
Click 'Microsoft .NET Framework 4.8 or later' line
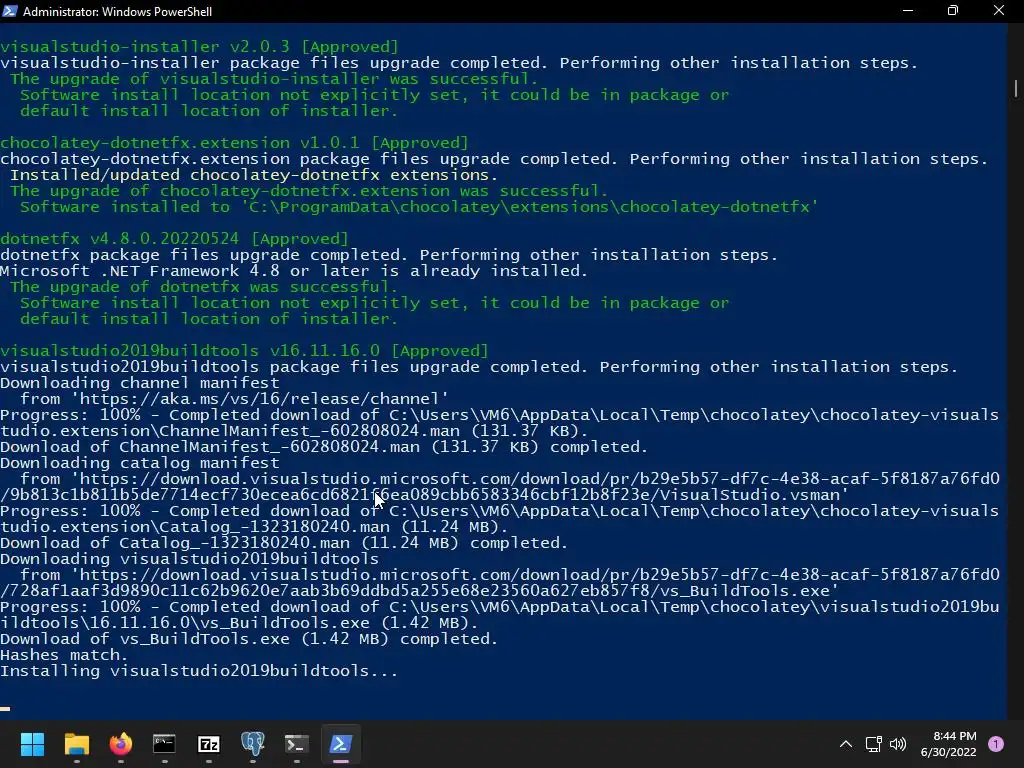pos(294,271)
